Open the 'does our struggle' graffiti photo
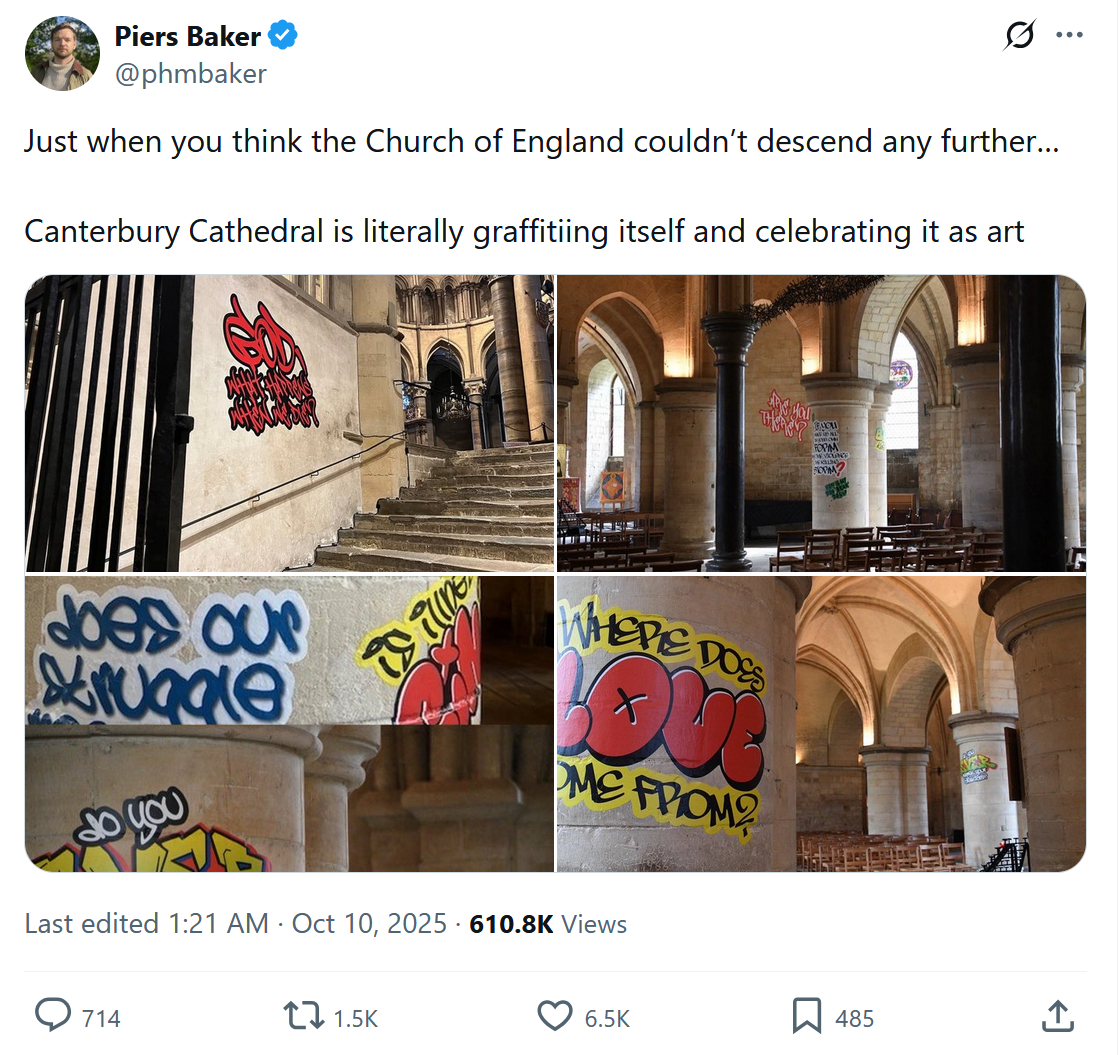This screenshot has height=1055, width=1119. tap(289, 723)
